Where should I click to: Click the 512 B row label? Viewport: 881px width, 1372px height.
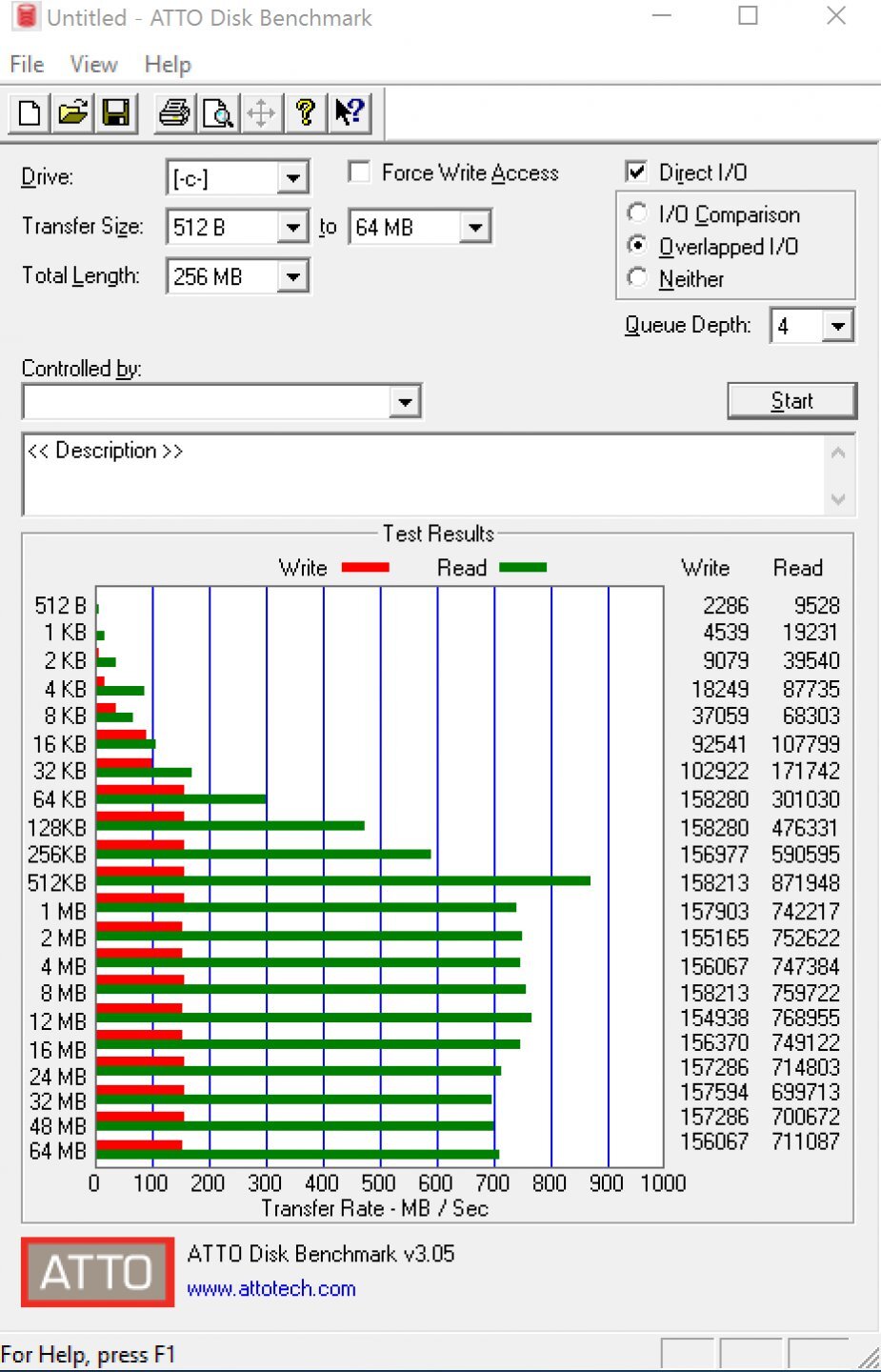click(x=60, y=605)
